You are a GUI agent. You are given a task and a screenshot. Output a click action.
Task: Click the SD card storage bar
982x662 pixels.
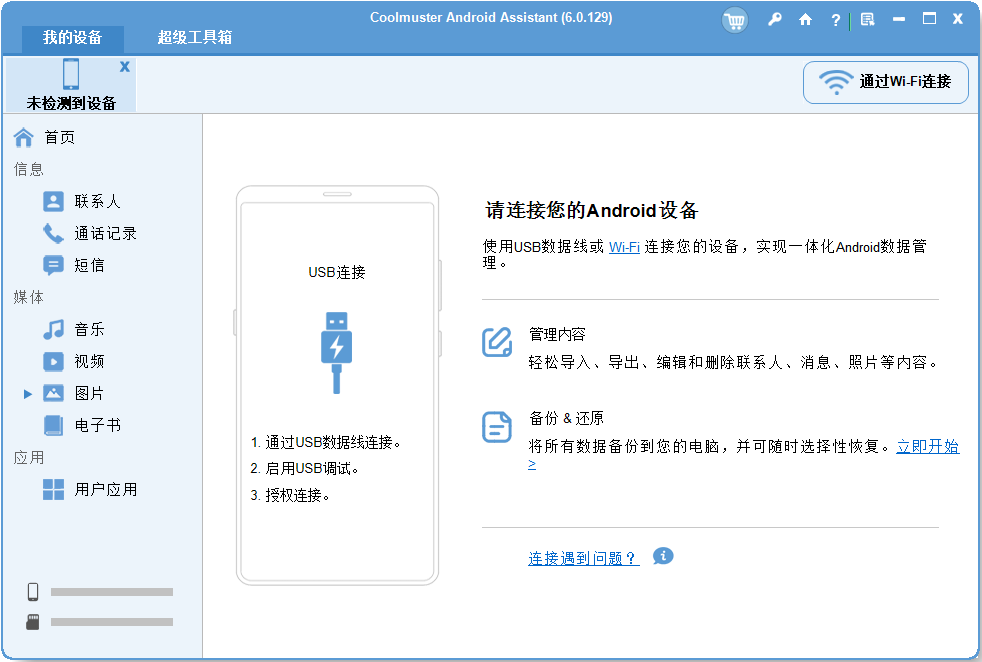pyautogui.click(x=111, y=622)
